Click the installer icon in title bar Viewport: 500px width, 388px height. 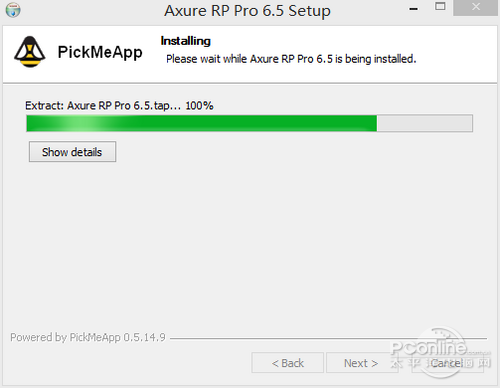(13, 10)
